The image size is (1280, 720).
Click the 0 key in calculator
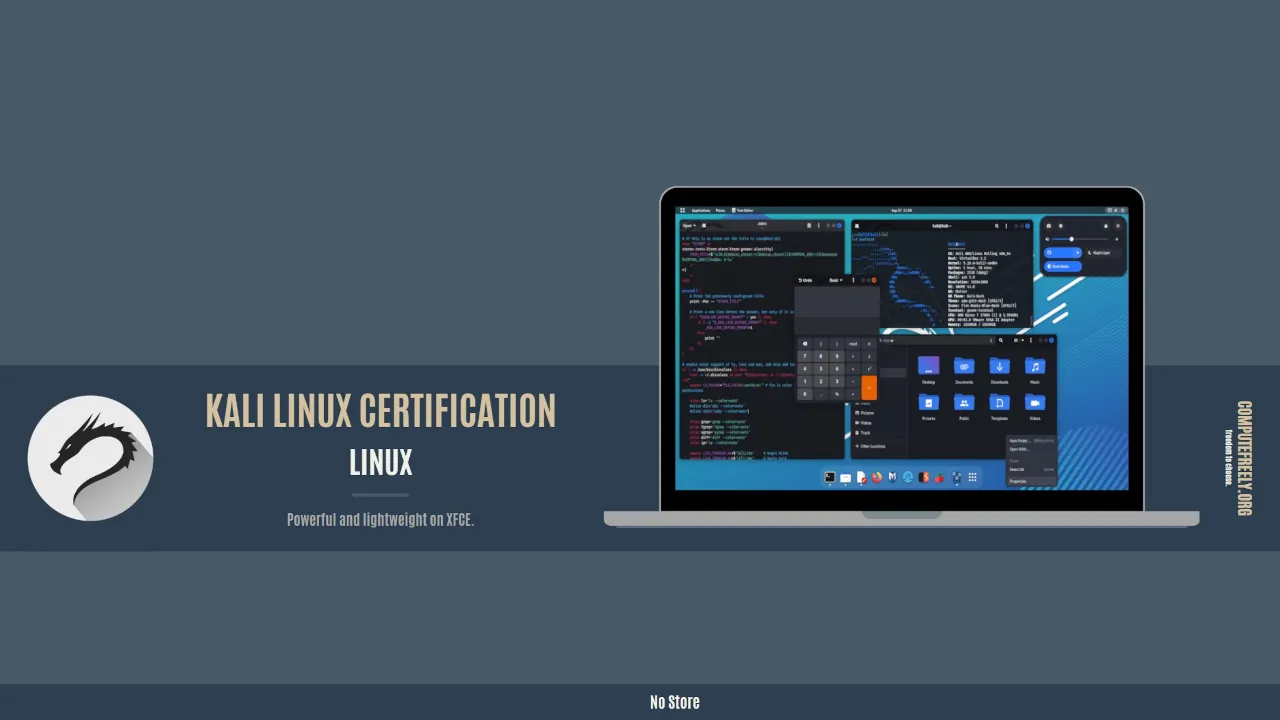point(805,394)
